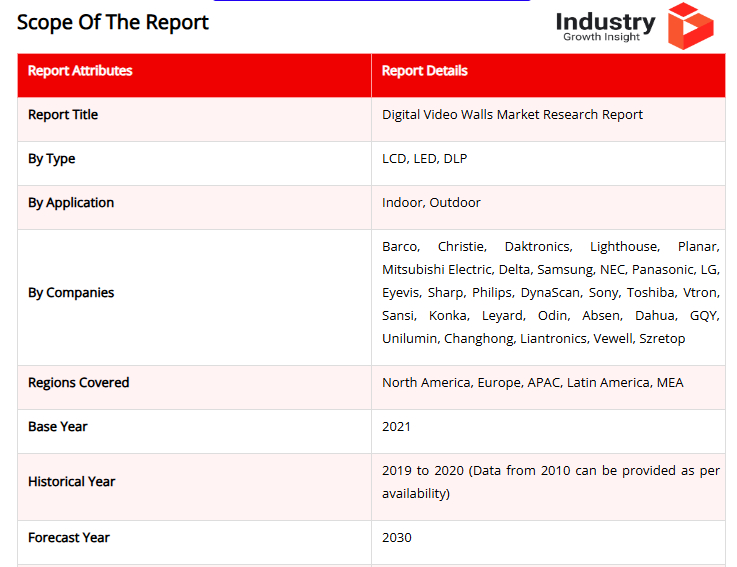Screen dimensions: 737x567
Task: Click Digital Video Walls Market Research Report text
Action: (x=512, y=115)
